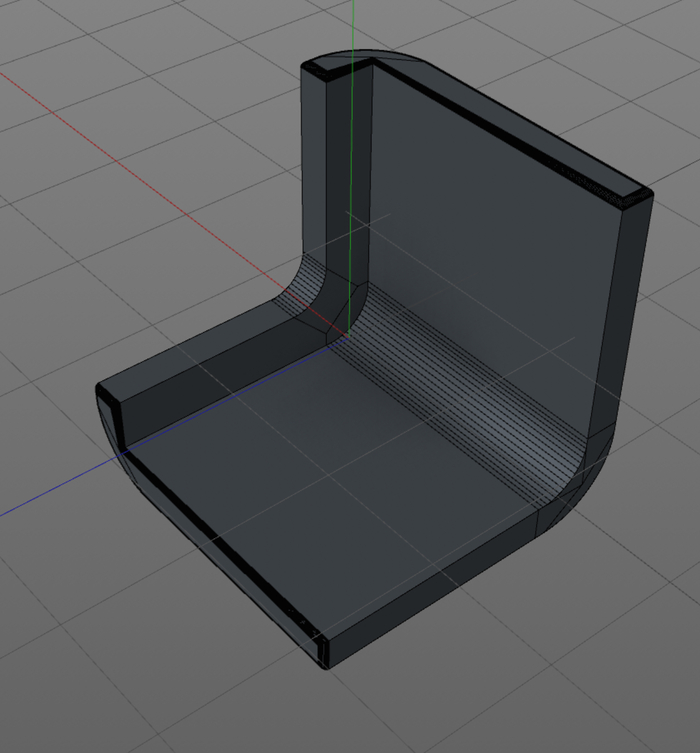Click the world origin where the axes meet
The height and width of the screenshot is (753, 700).
[347, 338]
